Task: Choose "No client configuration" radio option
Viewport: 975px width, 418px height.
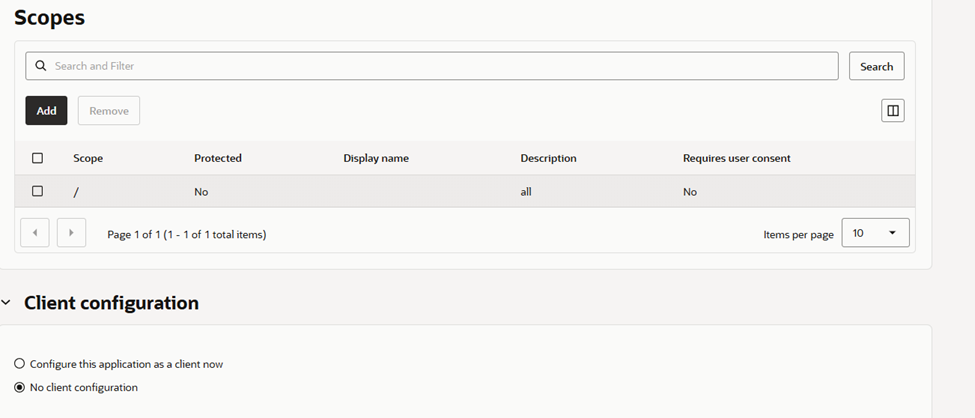Action: 20,387
